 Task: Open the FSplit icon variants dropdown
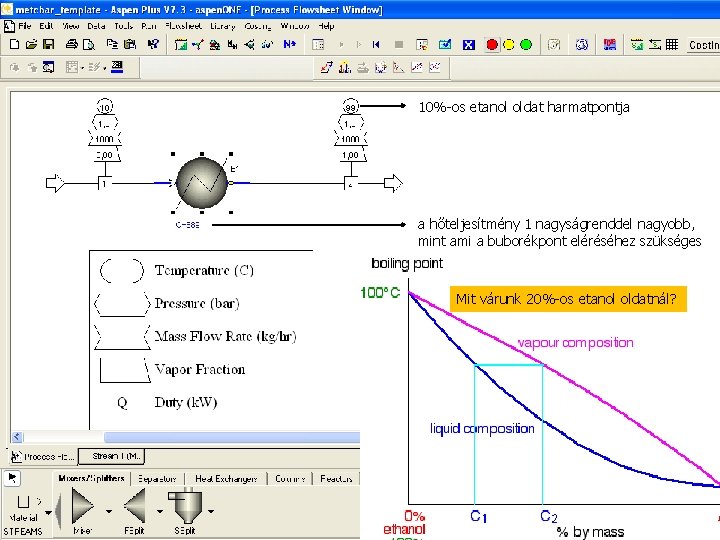pyautogui.click(x=160, y=511)
